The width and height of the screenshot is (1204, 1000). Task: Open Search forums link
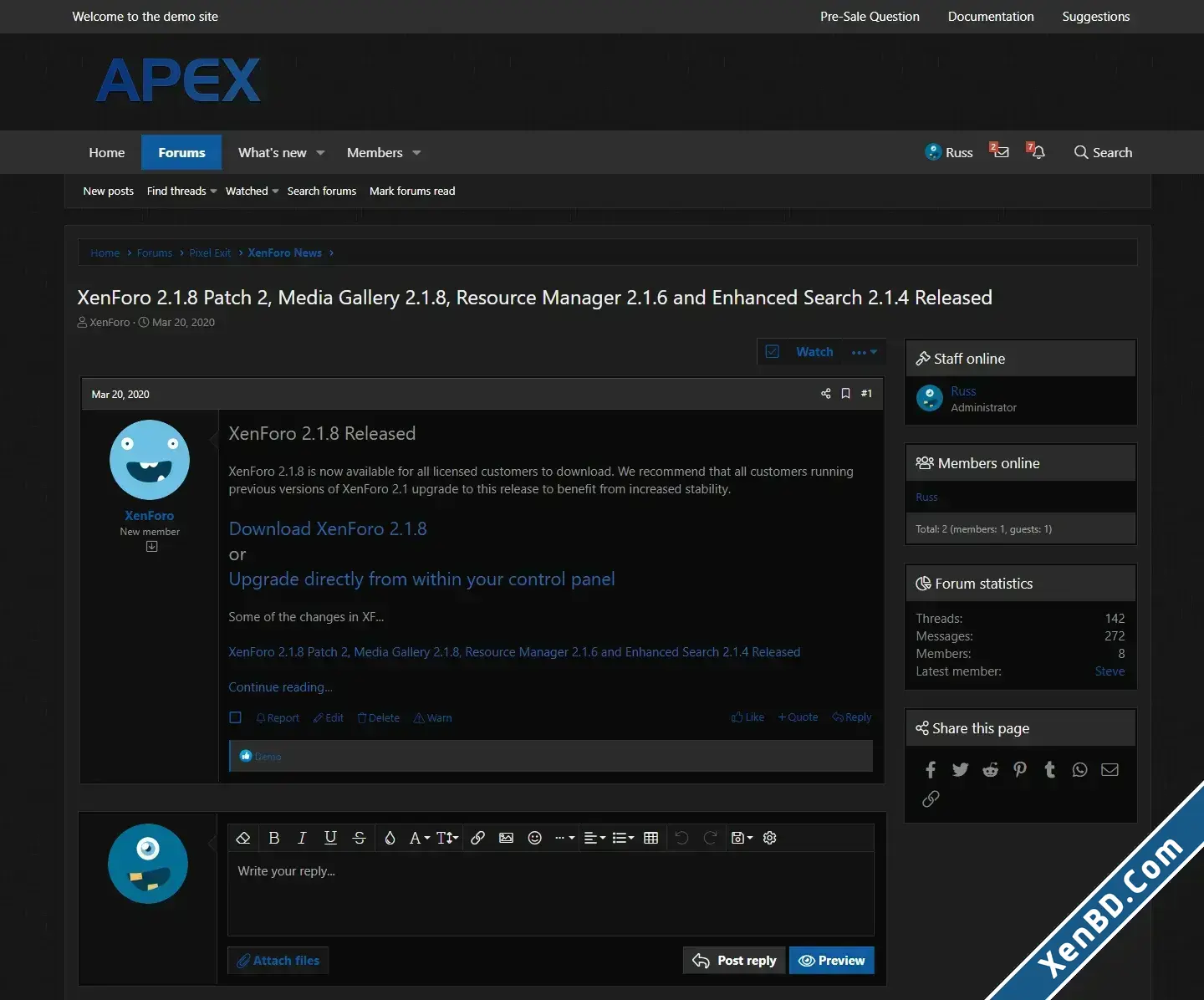coord(322,191)
